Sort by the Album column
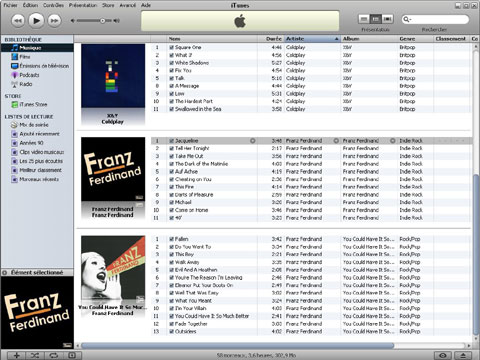 pos(369,39)
